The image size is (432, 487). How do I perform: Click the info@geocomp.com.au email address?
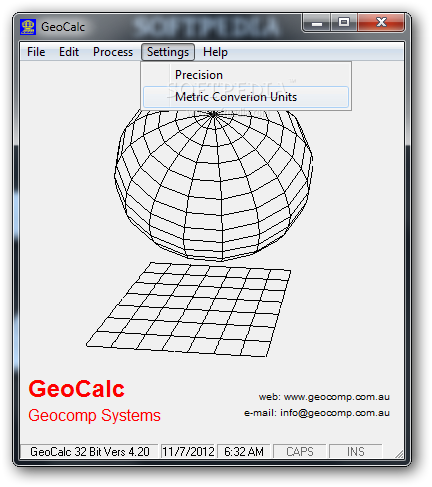(335, 413)
